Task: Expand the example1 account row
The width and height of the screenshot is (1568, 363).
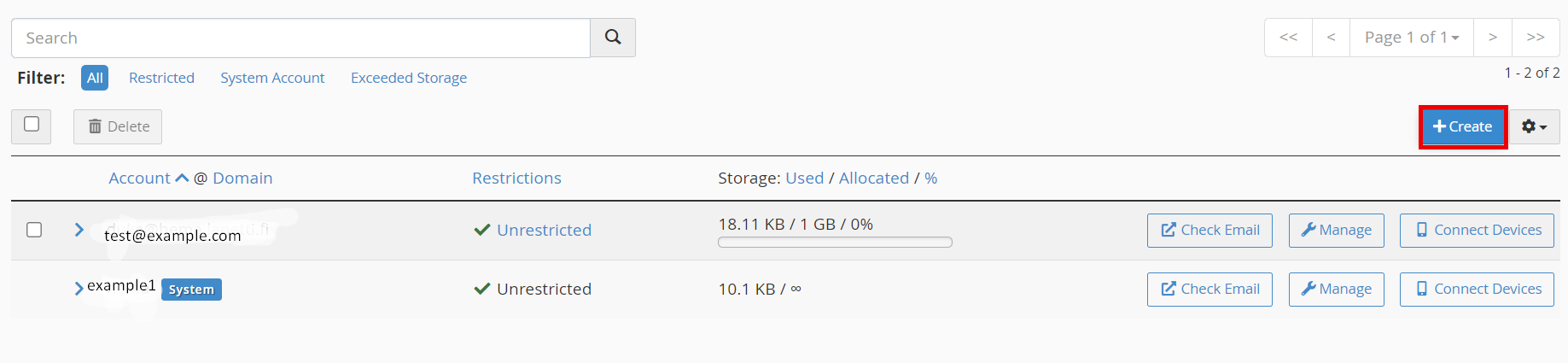Action: click(x=79, y=289)
